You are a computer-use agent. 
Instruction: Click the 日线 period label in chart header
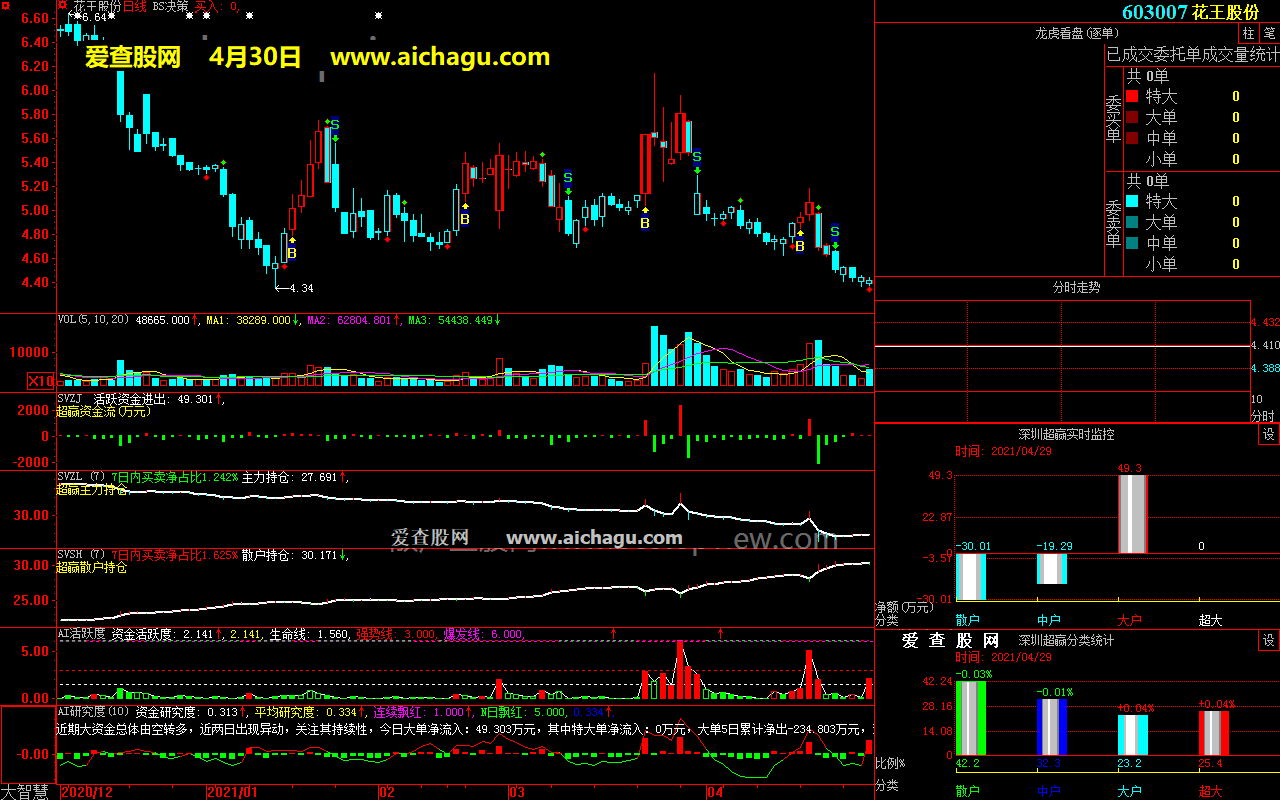coord(135,6)
